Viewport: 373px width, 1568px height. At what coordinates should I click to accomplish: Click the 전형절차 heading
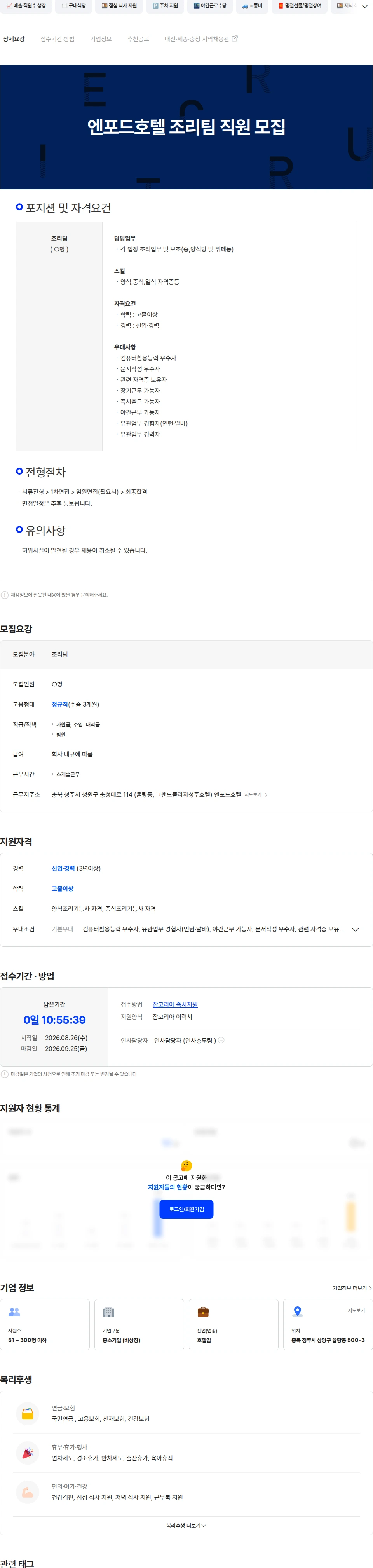(x=45, y=472)
